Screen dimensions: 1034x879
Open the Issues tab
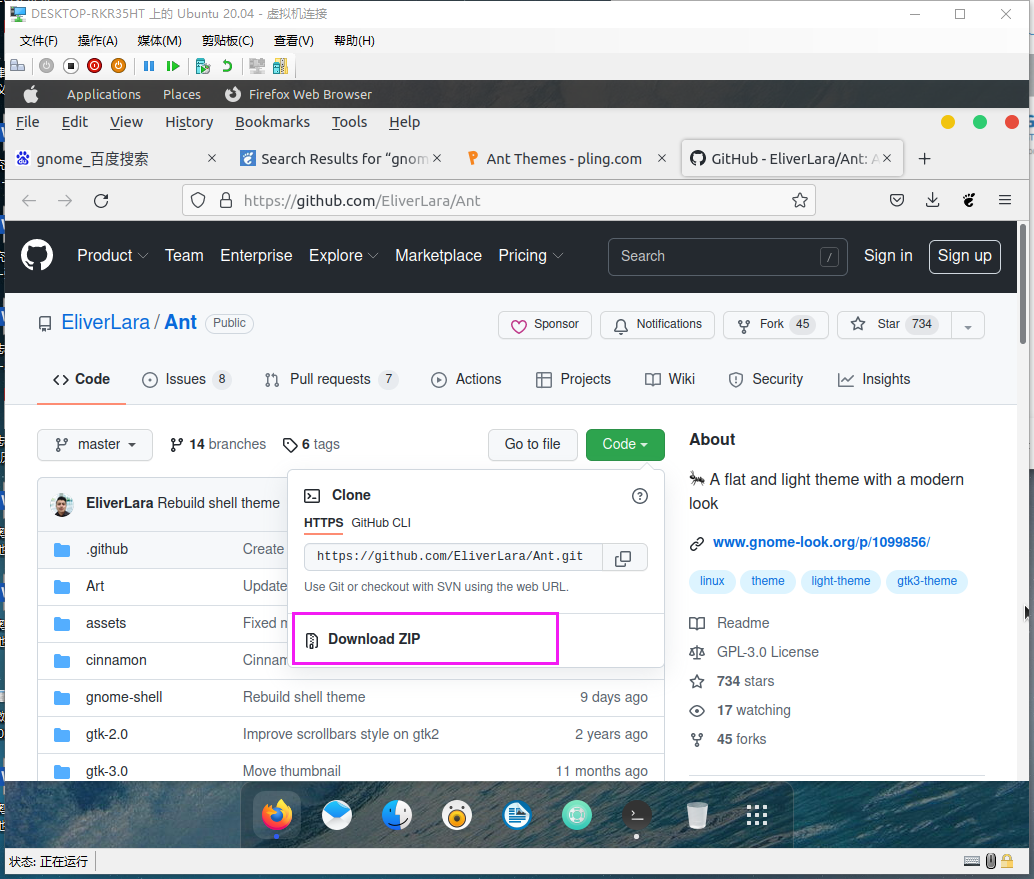[x=185, y=379]
